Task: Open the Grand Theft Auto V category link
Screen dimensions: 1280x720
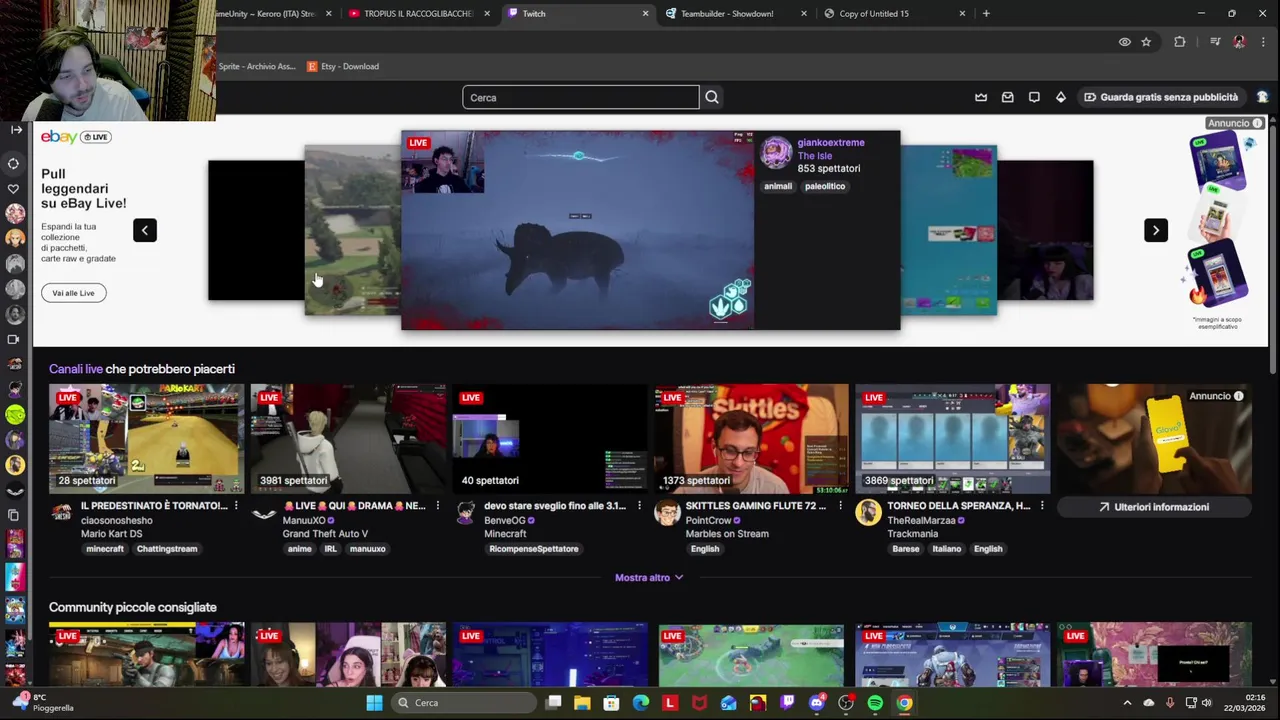Action: 325,534
